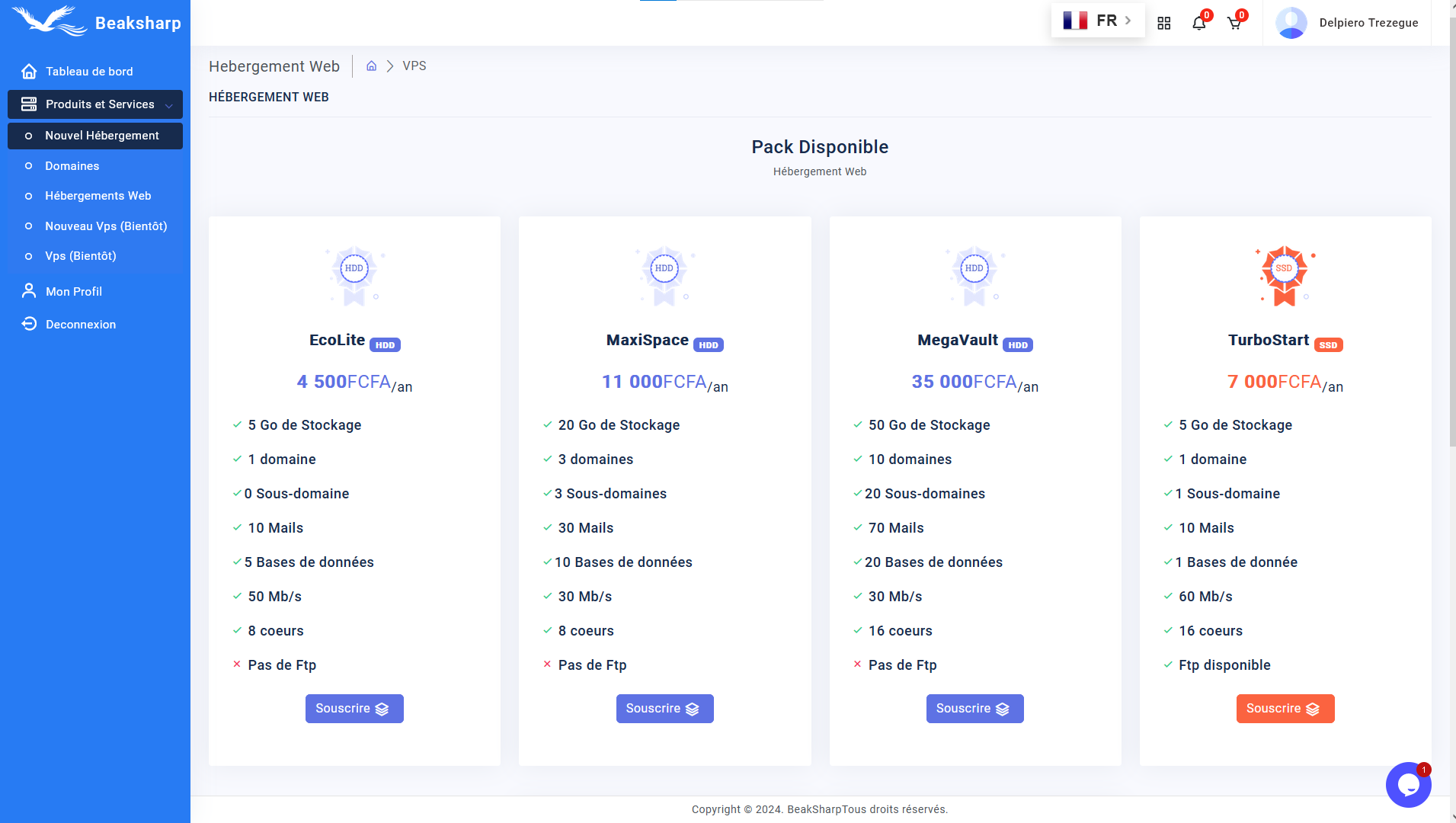Click the page vertical scrollbar
This screenshot has width=1456, height=823.
(x=1451, y=229)
